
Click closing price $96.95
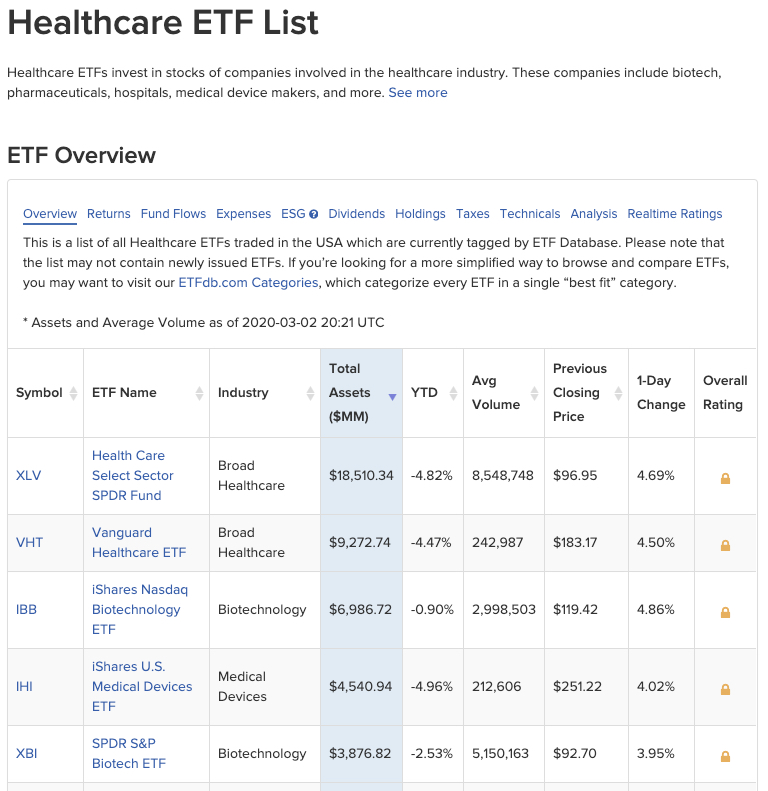575,475
